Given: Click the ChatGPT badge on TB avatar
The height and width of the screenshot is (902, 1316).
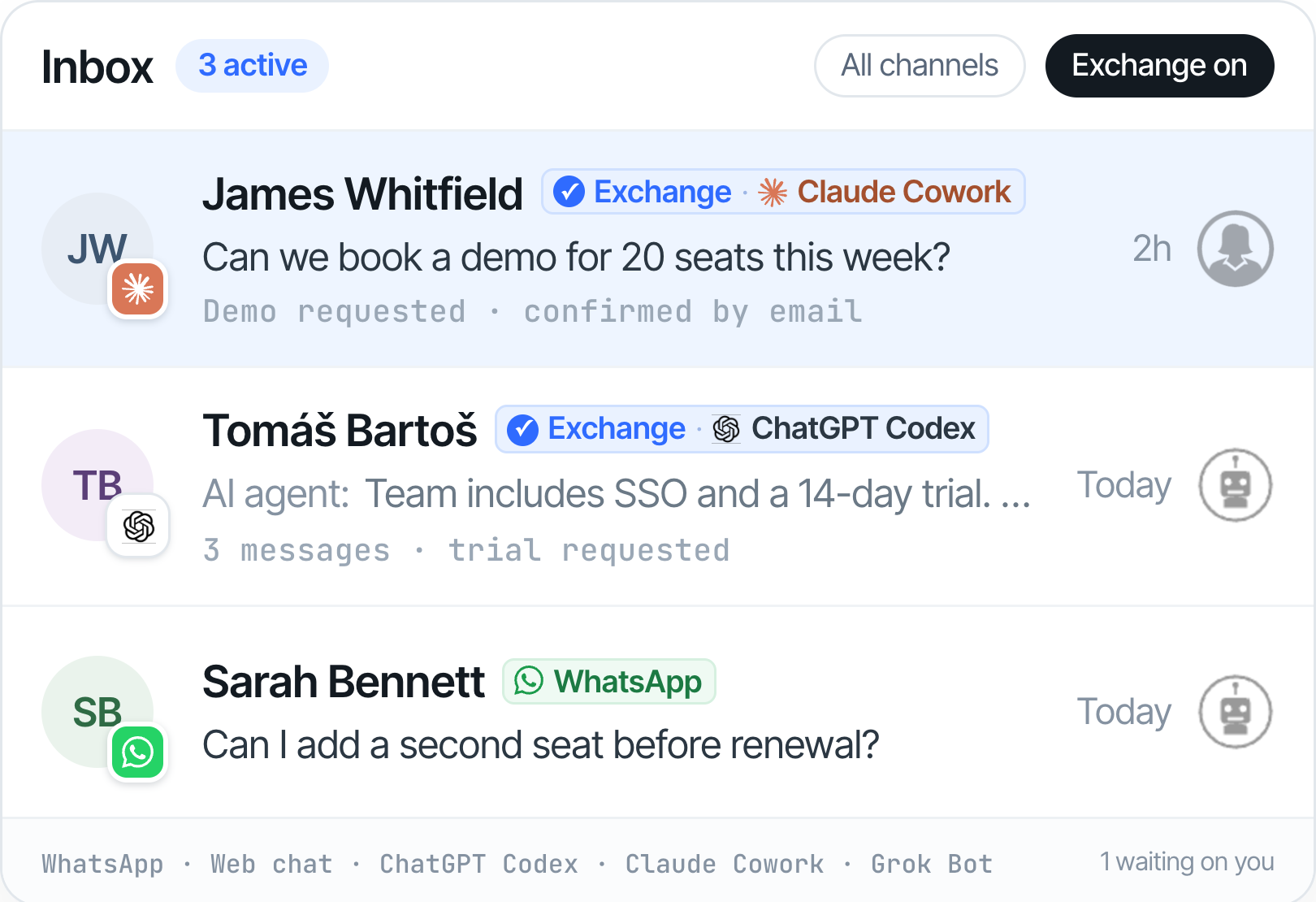Looking at the screenshot, I should [x=138, y=526].
